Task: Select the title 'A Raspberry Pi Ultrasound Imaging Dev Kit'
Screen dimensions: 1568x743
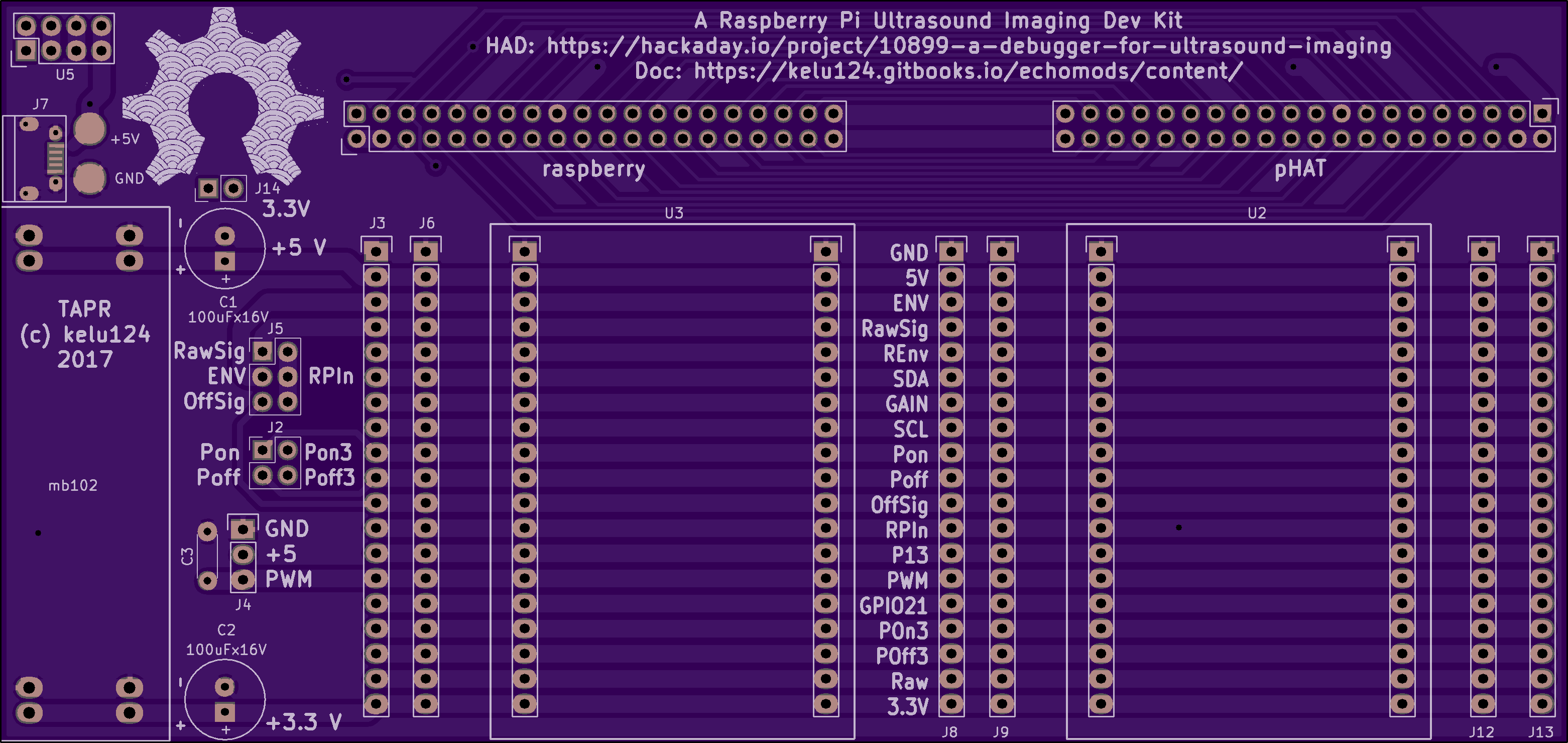Action: [938, 21]
